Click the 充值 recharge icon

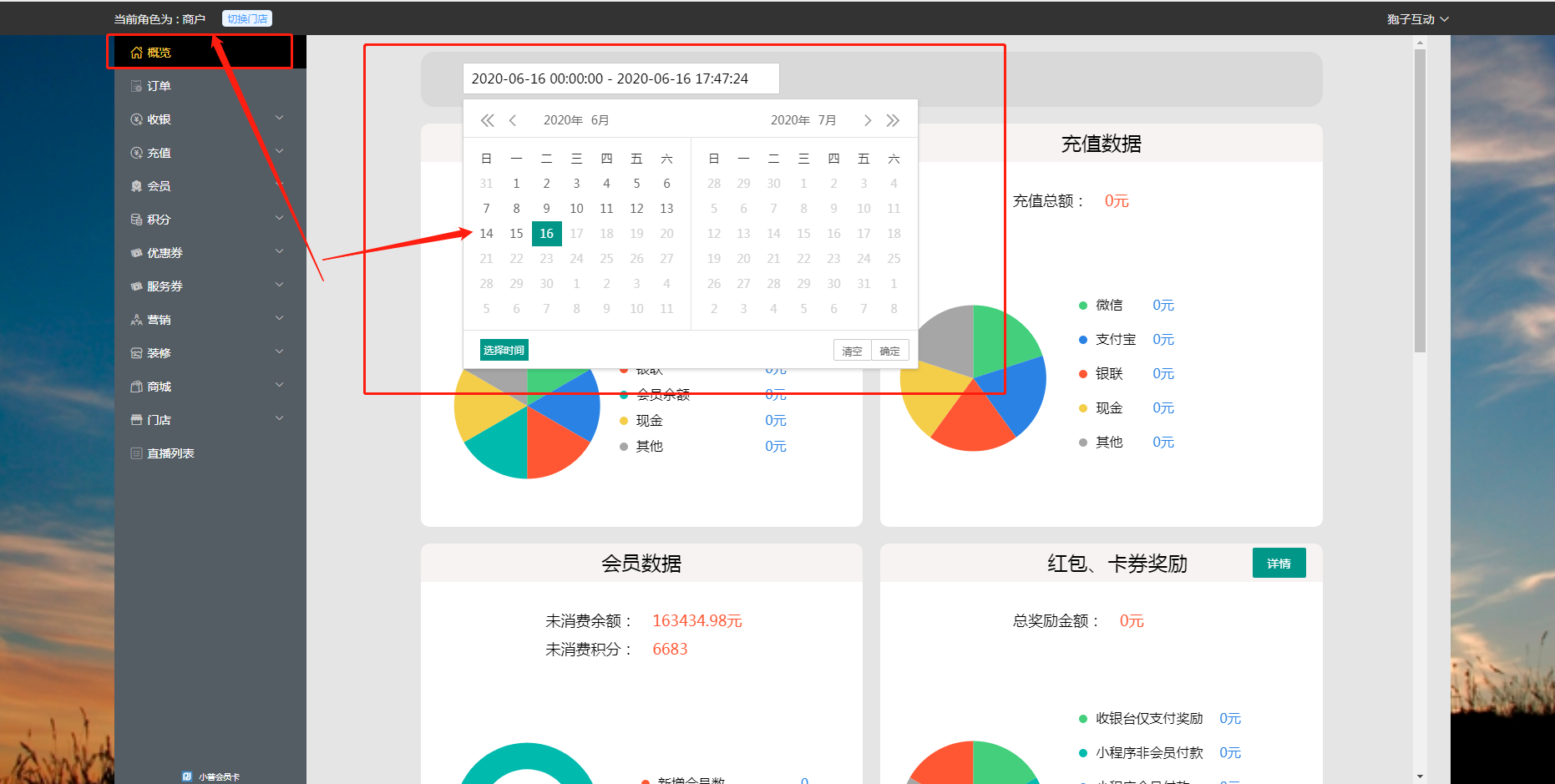pos(137,153)
